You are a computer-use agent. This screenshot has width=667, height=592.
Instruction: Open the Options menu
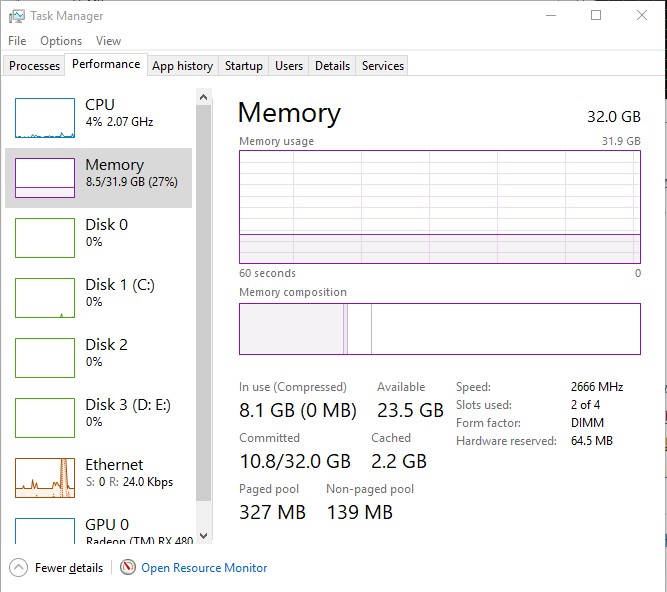[61, 41]
